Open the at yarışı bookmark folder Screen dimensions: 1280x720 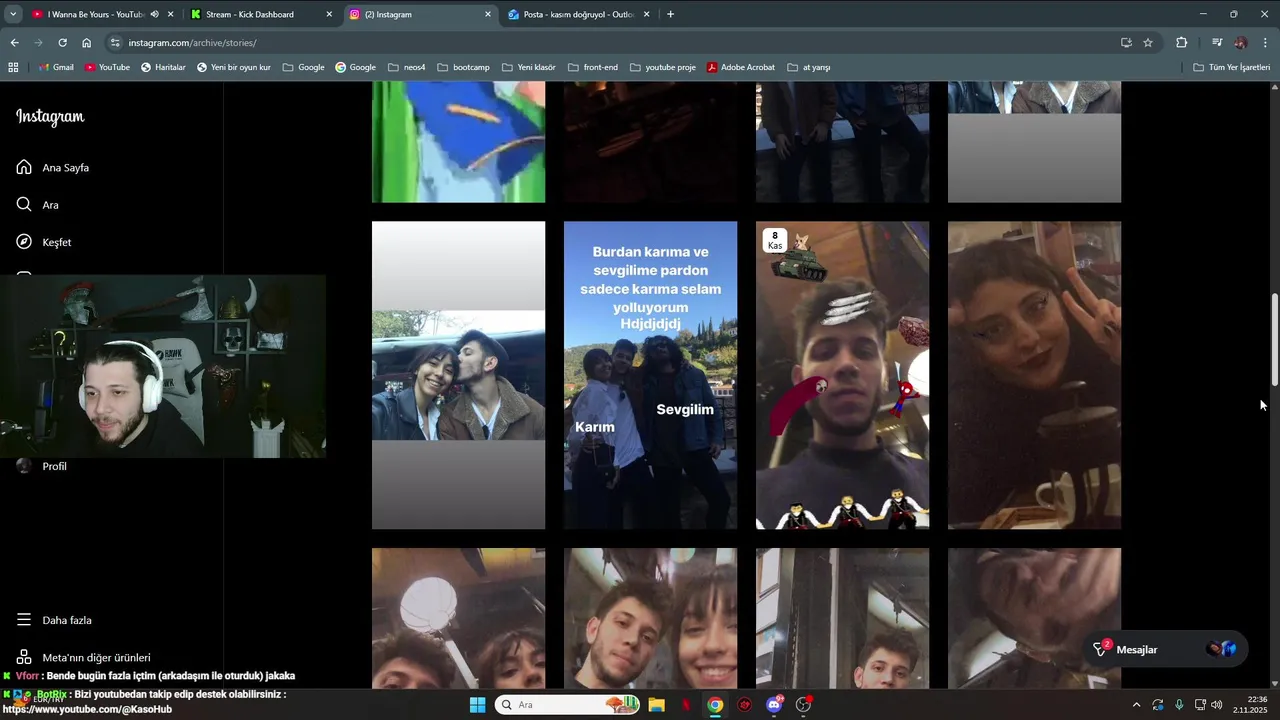[x=809, y=67]
